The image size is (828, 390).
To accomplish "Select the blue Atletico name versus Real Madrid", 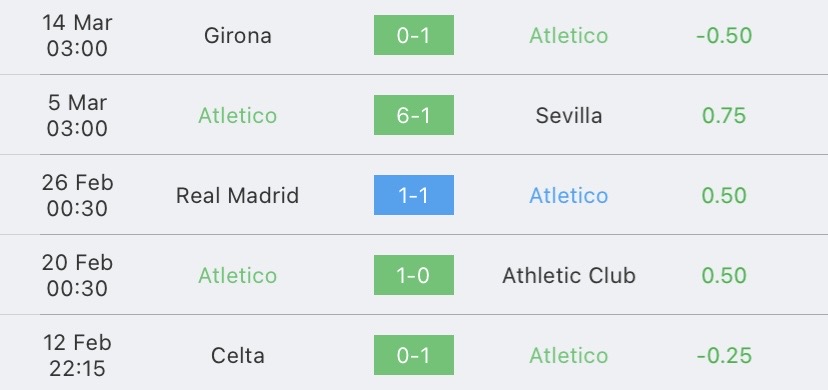I will [x=569, y=196].
